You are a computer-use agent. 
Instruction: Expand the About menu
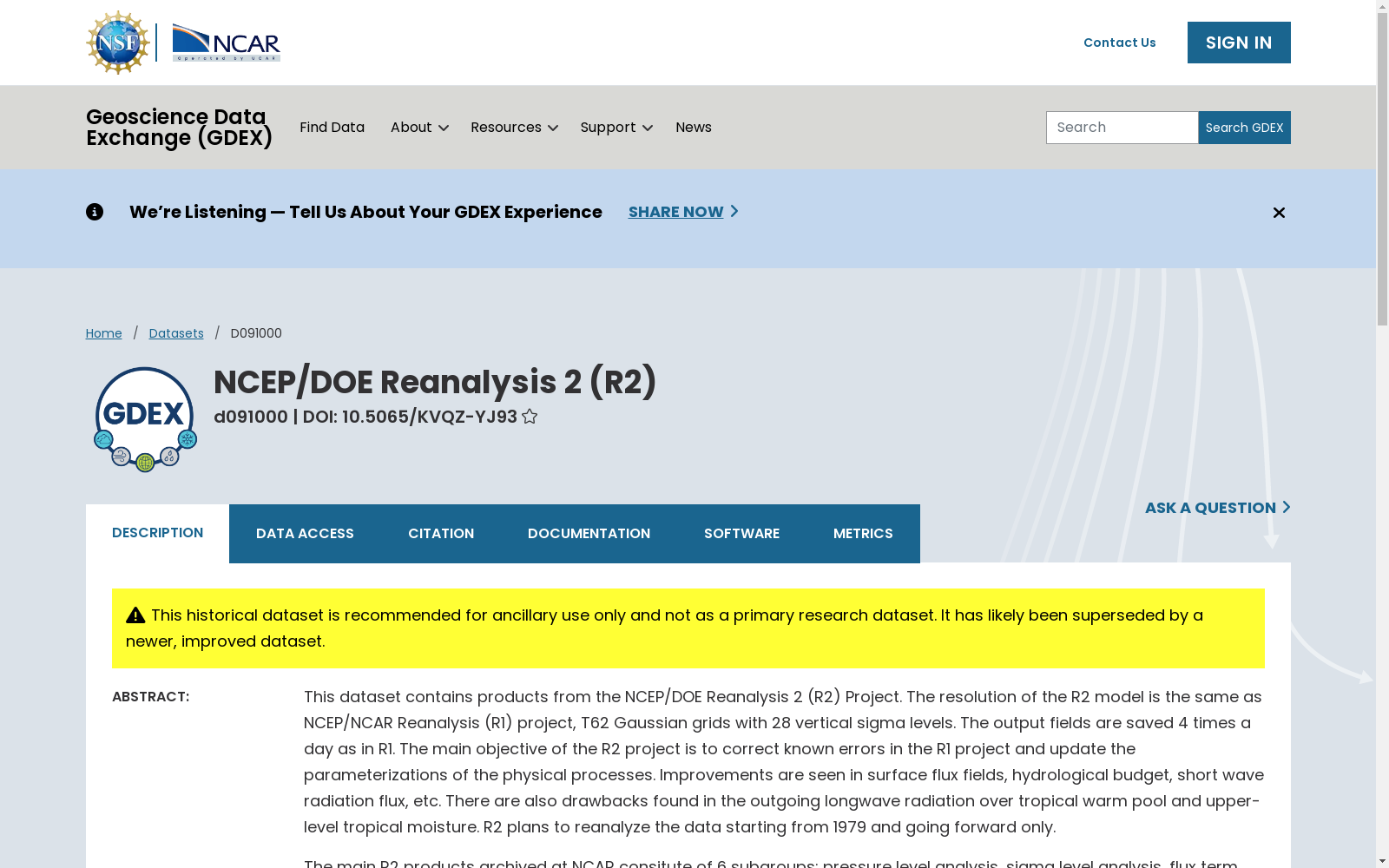(x=419, y=128)
